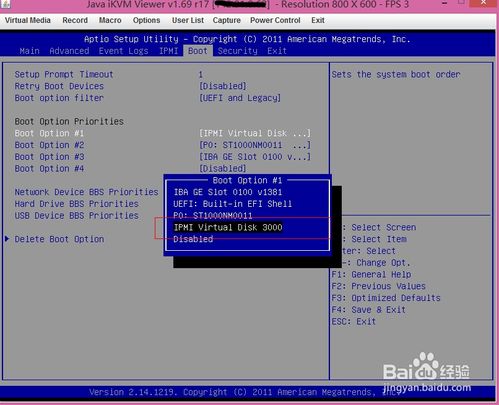Screen dimensions: 499x405
Task: Choose IPMI Virtual Disk 3000 option
Action: (228, 227)
